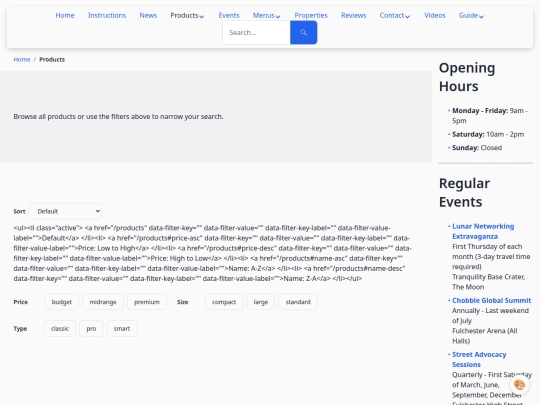Open Lunar Networking Extravaganza event link
The image size is (540, 405).
click(x=483, y=231)
